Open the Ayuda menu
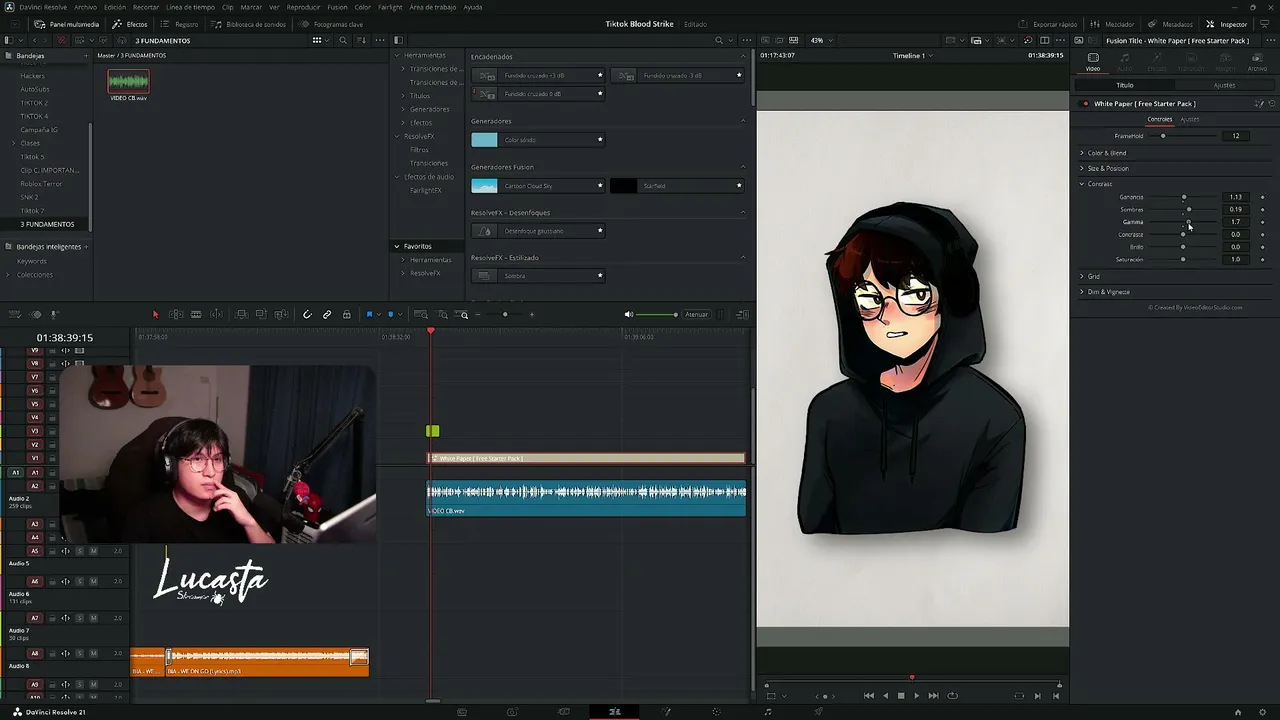1280x720 pixels. (473, 7)
